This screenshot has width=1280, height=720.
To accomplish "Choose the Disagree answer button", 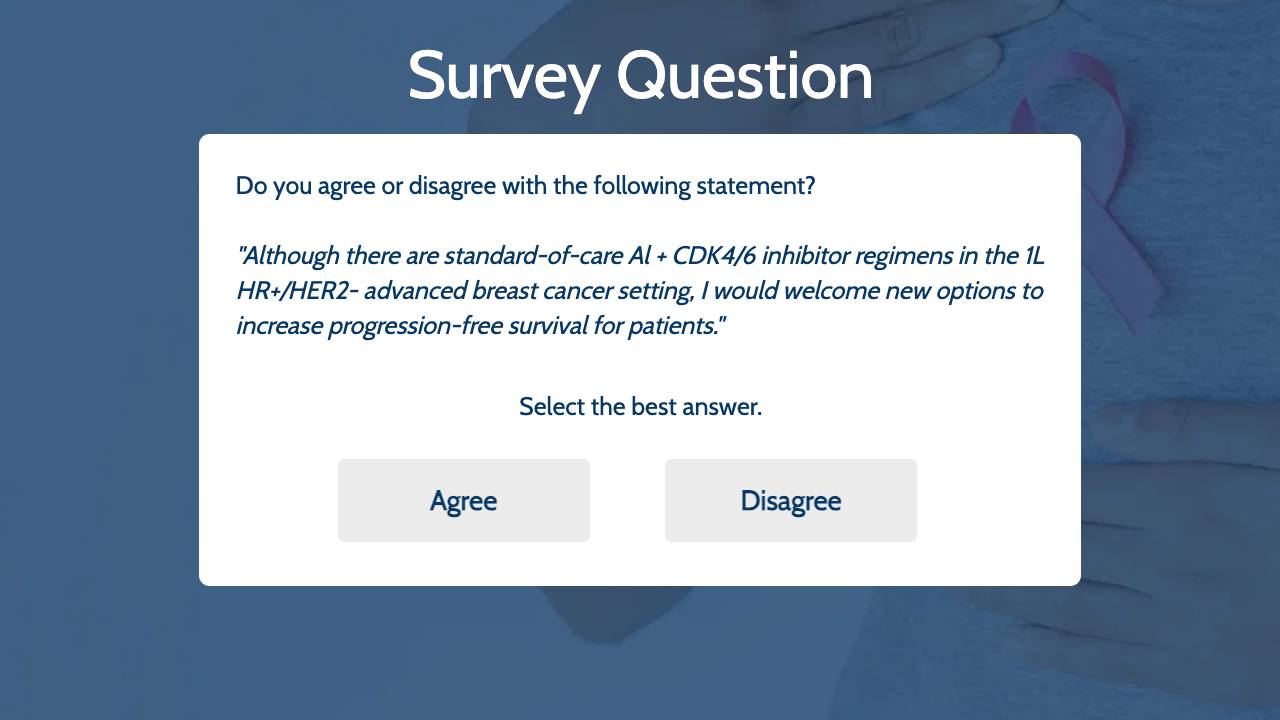I will click(791, 500).
